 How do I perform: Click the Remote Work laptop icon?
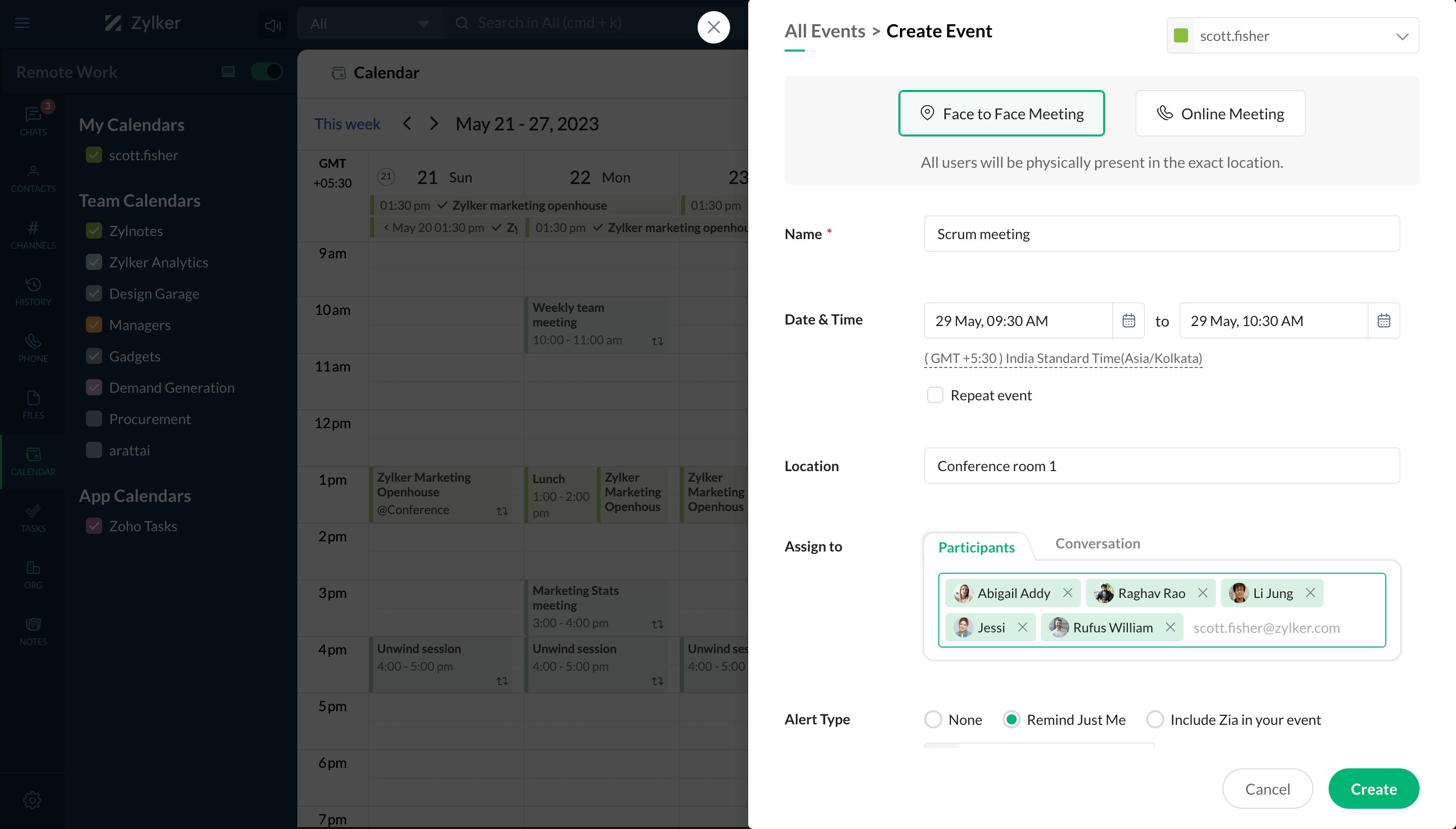click(228, 72)
